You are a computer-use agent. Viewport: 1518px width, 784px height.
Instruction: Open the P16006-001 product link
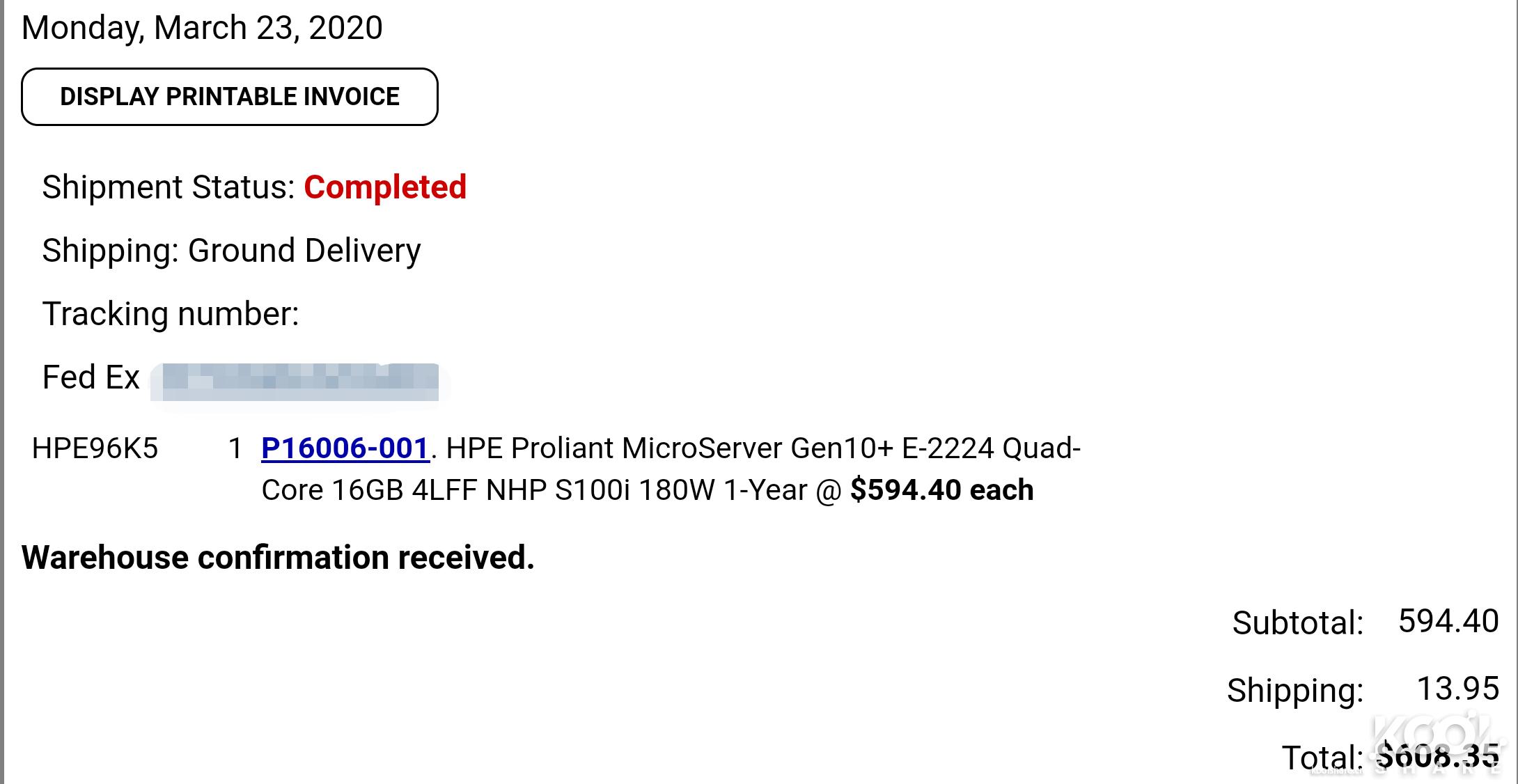[345, 448]
